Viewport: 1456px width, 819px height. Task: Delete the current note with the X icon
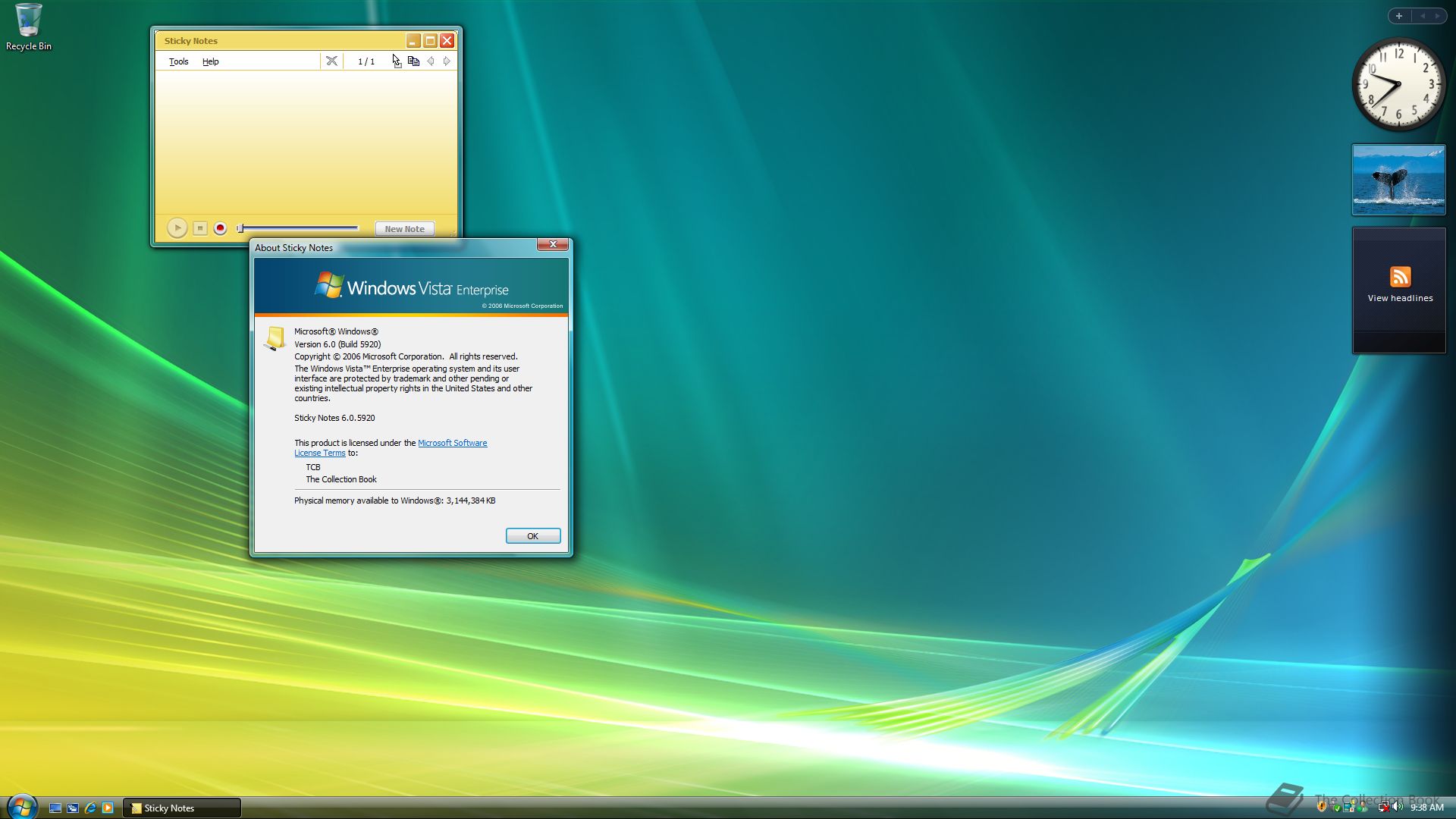331,61
